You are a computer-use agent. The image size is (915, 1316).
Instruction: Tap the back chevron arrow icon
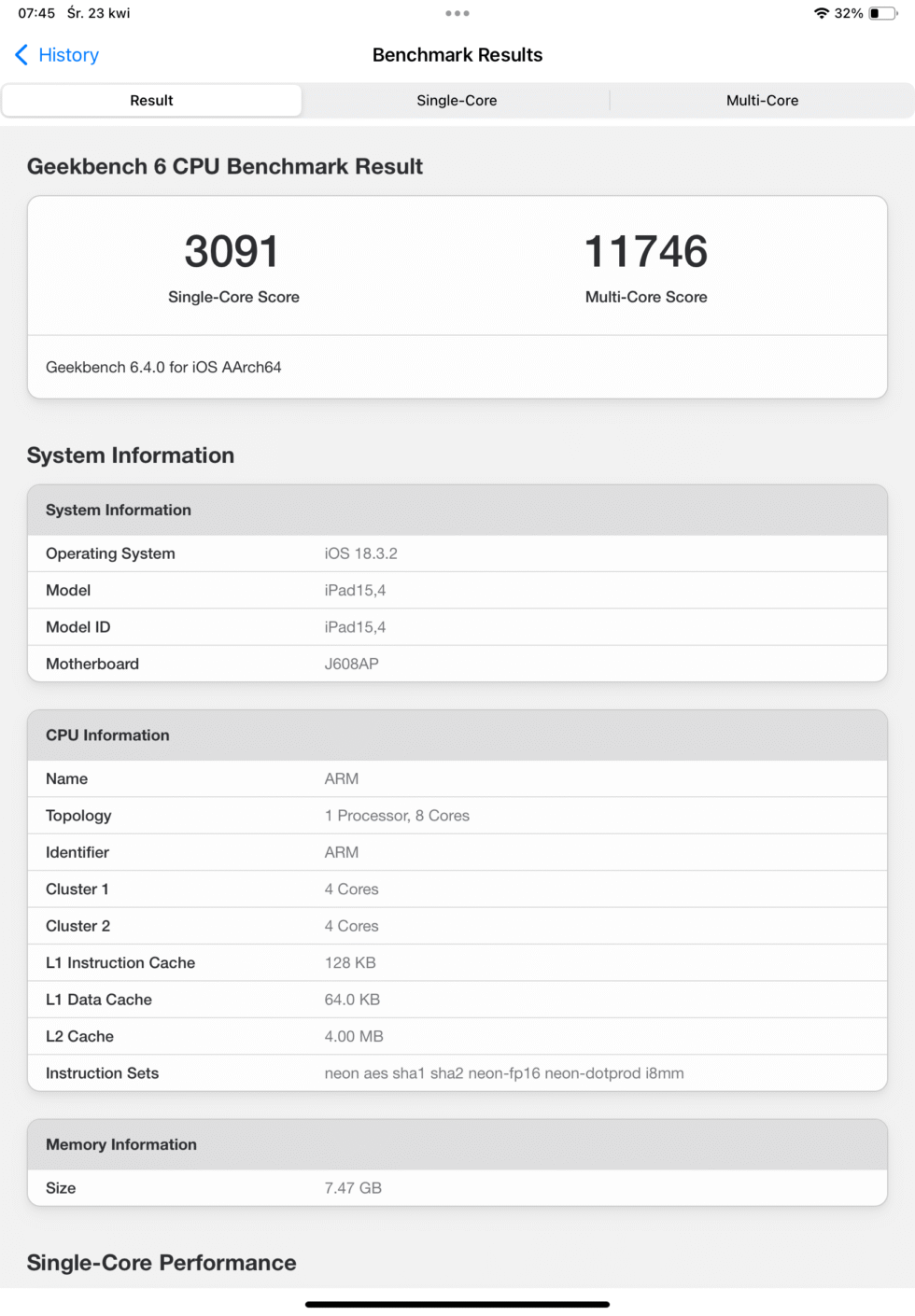click(x=21, y=55)
